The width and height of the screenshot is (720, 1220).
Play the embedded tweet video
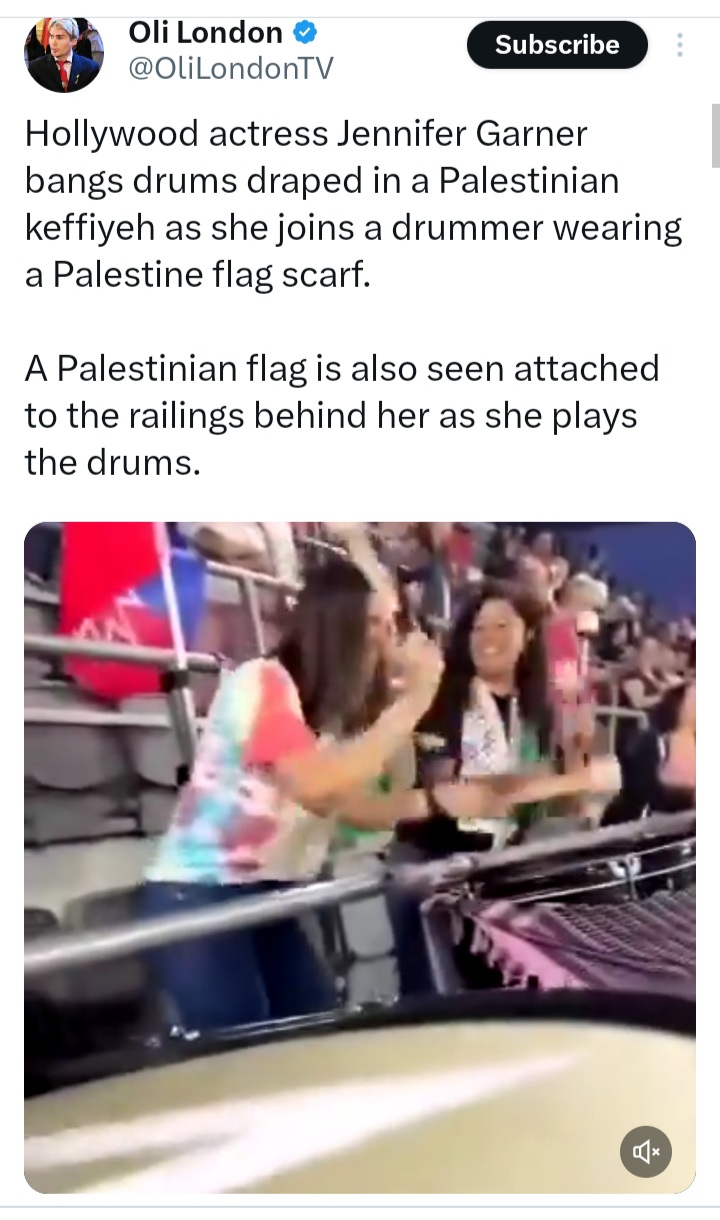coord(360,858)
